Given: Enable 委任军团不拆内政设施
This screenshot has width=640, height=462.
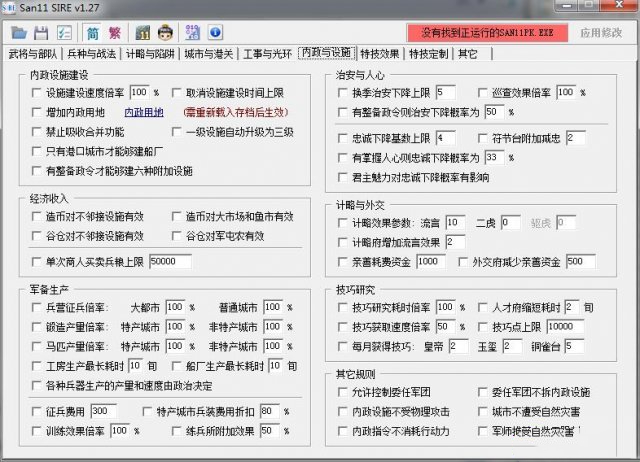Looking at the screenshot, I should [x=483, y=392].
